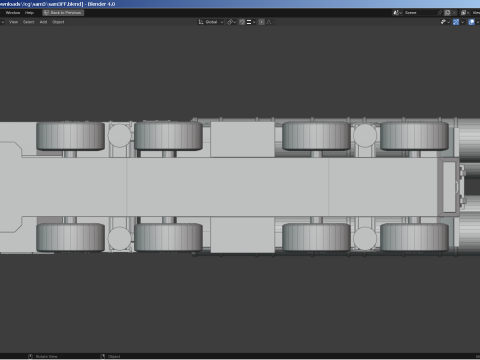This screenshot has height=360, width=480.
Task: Click the new scene icon
Action: 447,13
